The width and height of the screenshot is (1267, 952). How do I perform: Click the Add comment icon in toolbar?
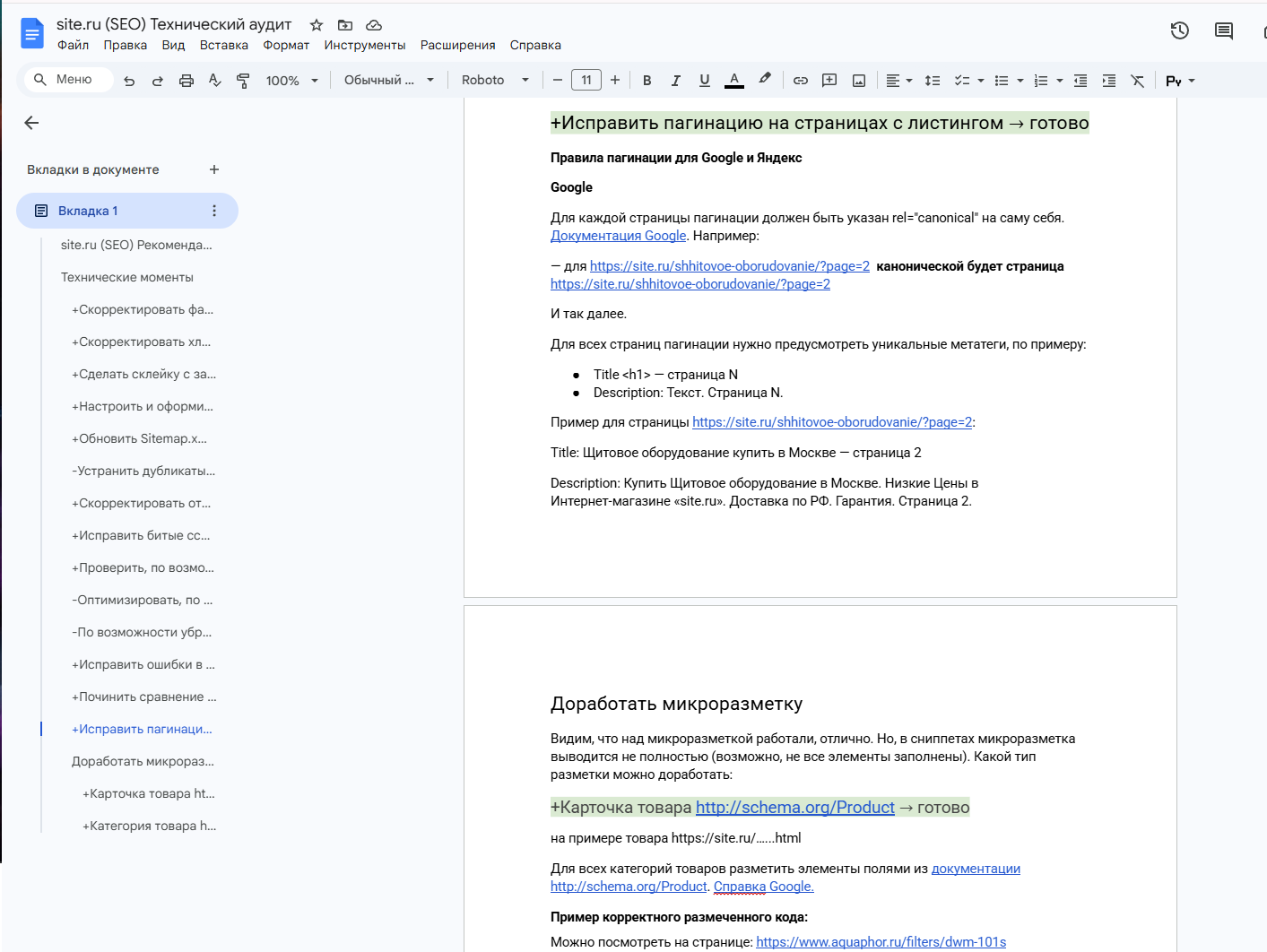829,81
